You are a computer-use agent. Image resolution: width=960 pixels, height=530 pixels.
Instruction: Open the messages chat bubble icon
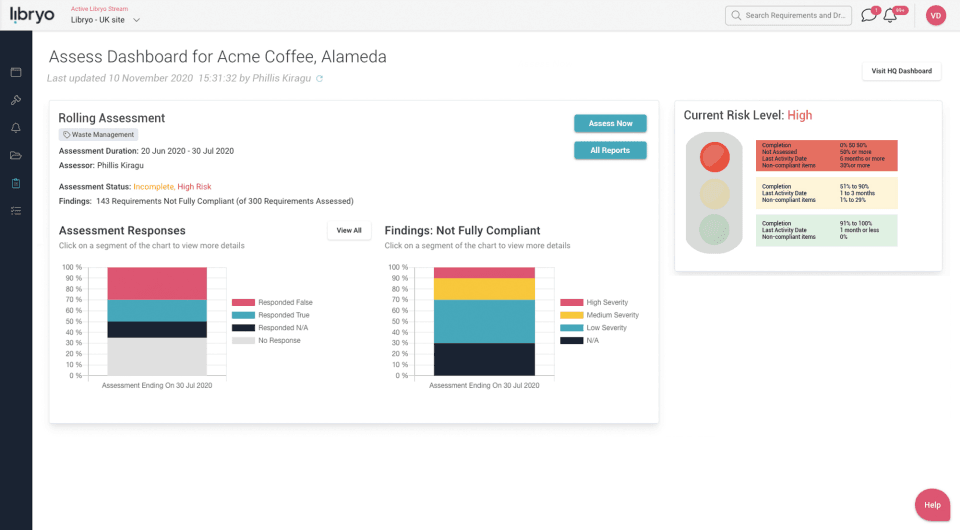click(x=868, y=15)
